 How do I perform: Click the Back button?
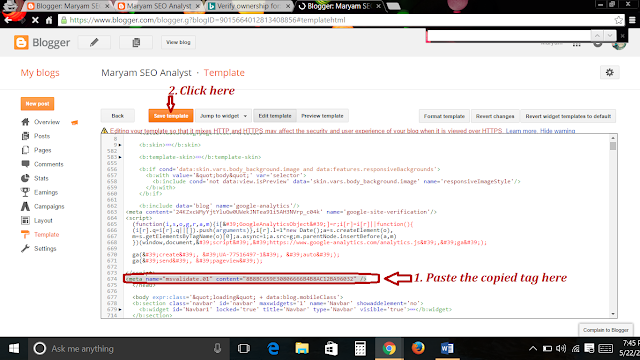118,116
